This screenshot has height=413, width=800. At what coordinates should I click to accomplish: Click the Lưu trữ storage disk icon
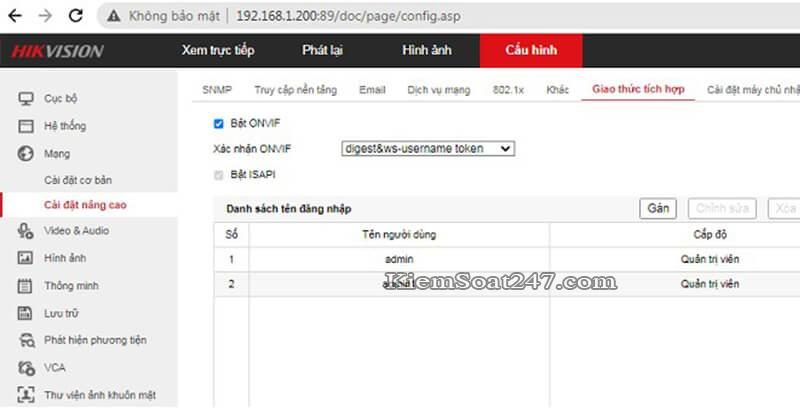(x=25, y=313)
